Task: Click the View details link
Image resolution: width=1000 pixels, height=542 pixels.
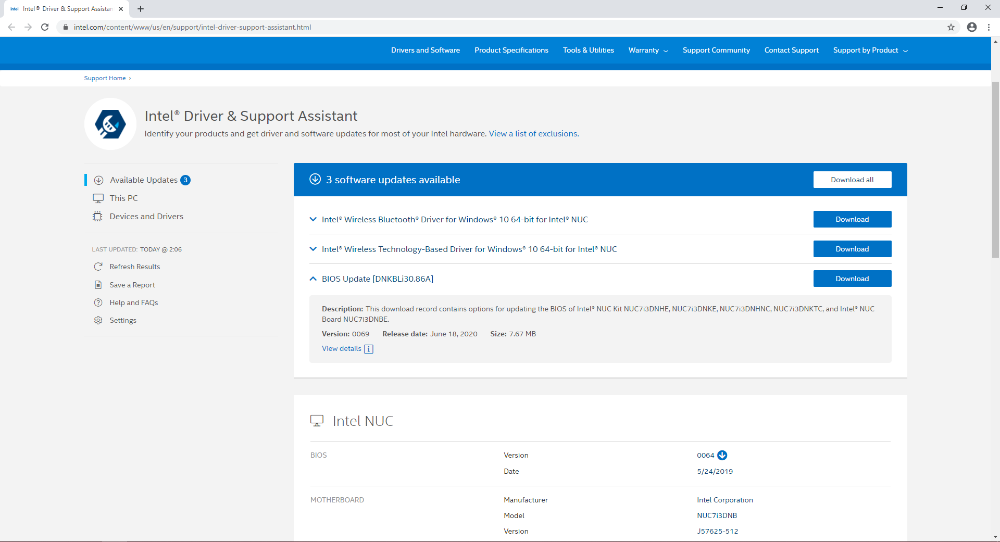Action: click(341, 349)
